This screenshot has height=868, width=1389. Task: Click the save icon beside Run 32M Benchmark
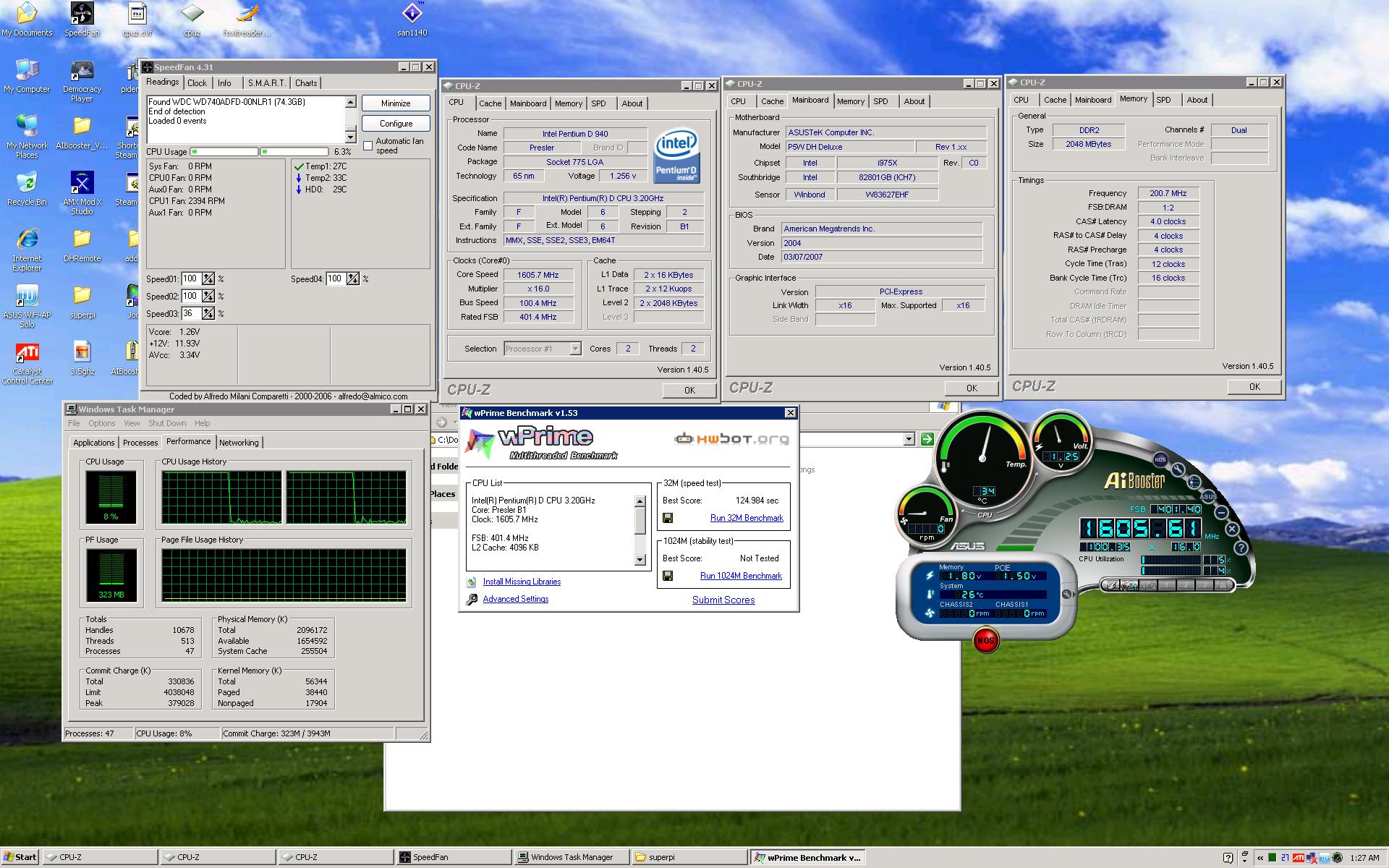pos(668,518)
